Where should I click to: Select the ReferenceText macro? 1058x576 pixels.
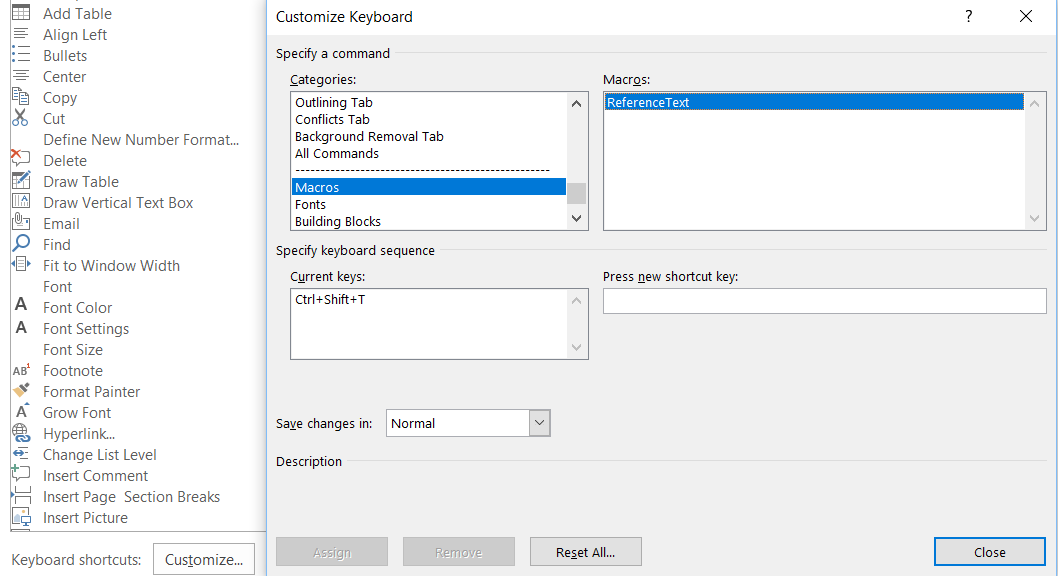click(x=814, y=103)
